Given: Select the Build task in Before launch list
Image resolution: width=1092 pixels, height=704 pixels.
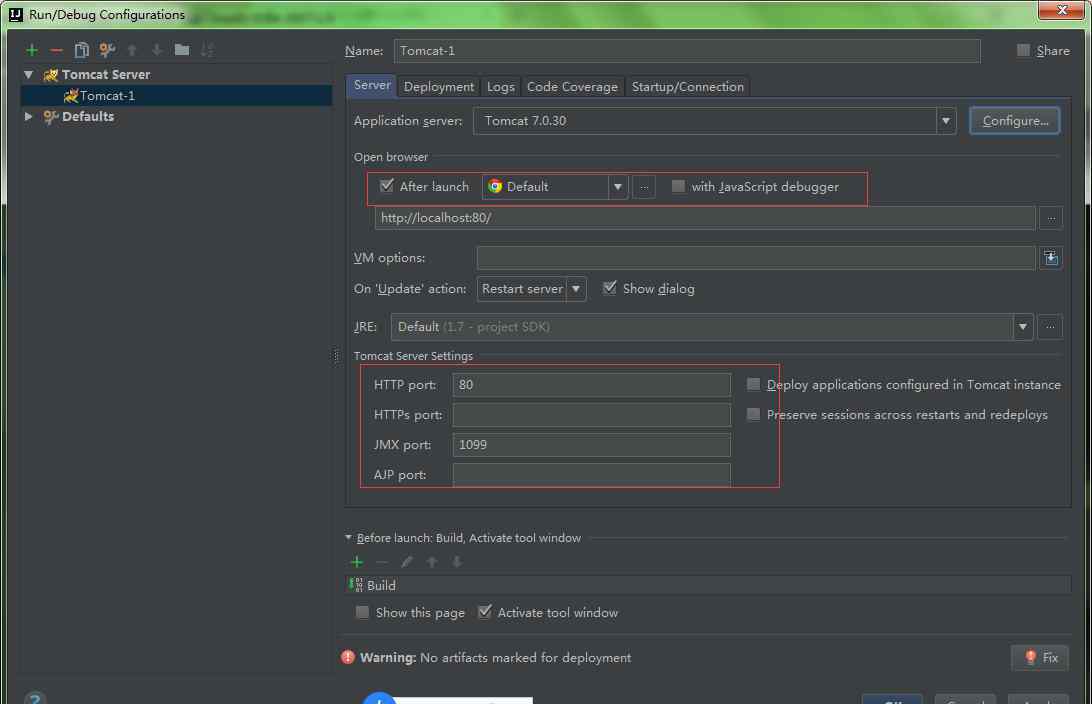Looking at the screenshot, I should 708,585.
